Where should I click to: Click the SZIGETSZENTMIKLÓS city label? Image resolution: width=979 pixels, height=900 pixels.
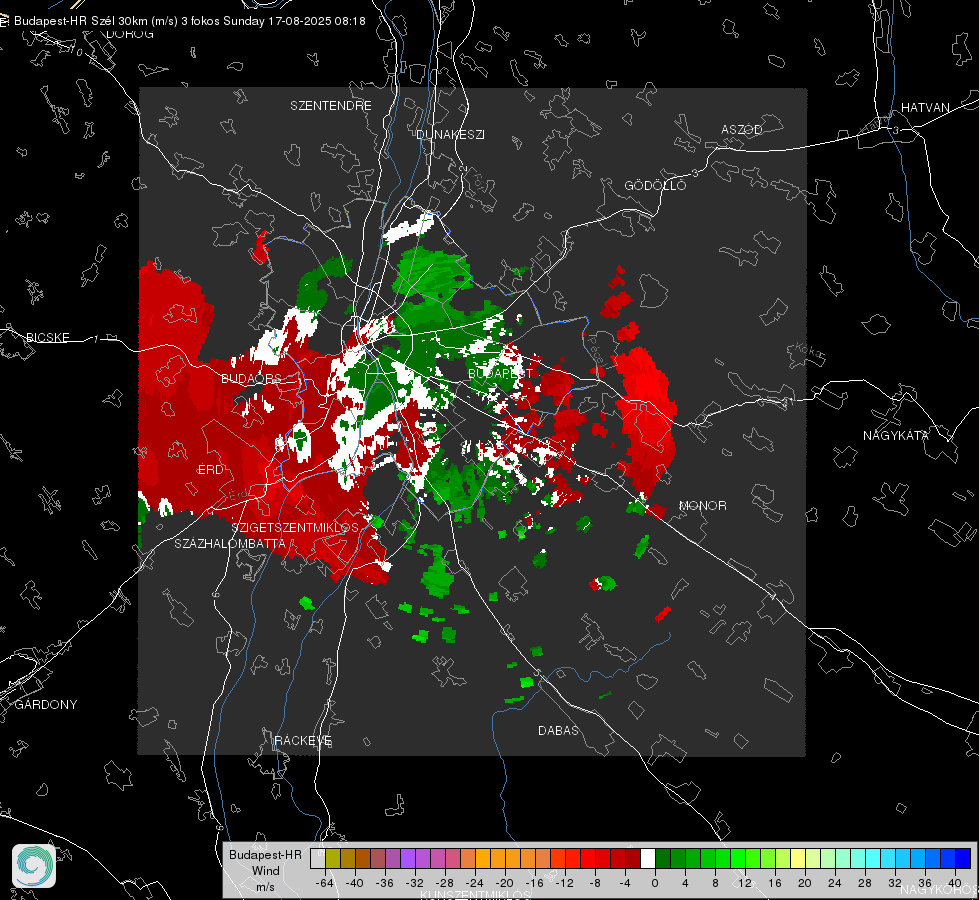click(x=295, y=527)
